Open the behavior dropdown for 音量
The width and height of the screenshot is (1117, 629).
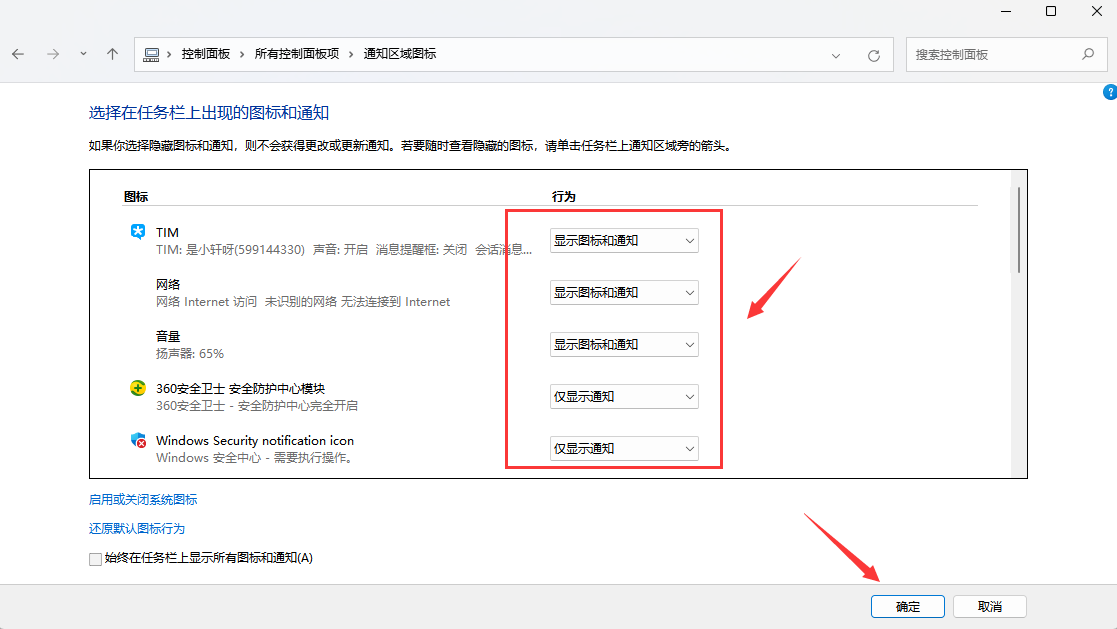[x=624, y=345]
